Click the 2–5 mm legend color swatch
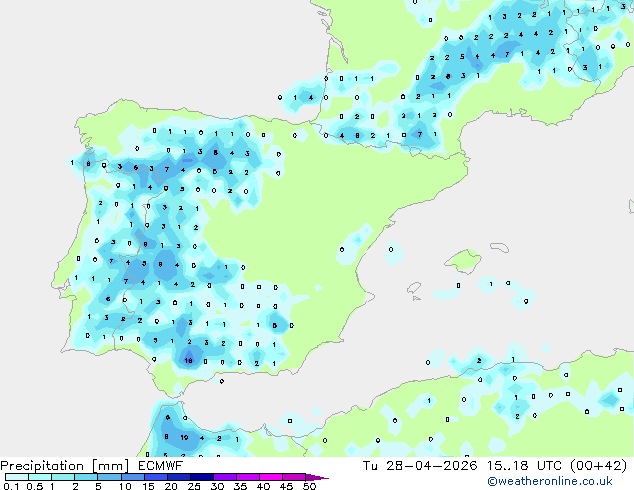634x490 pixels. pos(86,477)
